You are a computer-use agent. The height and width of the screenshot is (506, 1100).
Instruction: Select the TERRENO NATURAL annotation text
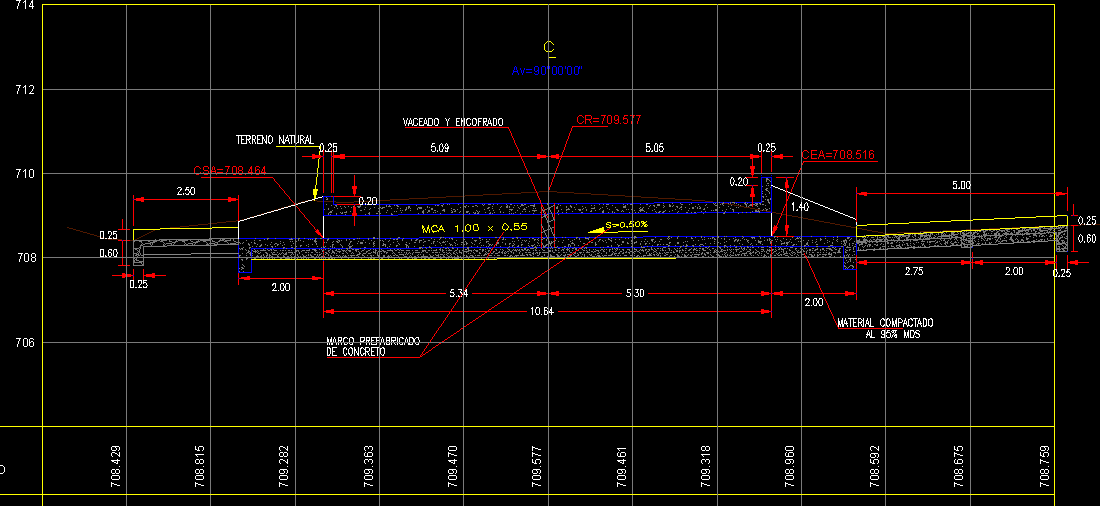[274, 140]
